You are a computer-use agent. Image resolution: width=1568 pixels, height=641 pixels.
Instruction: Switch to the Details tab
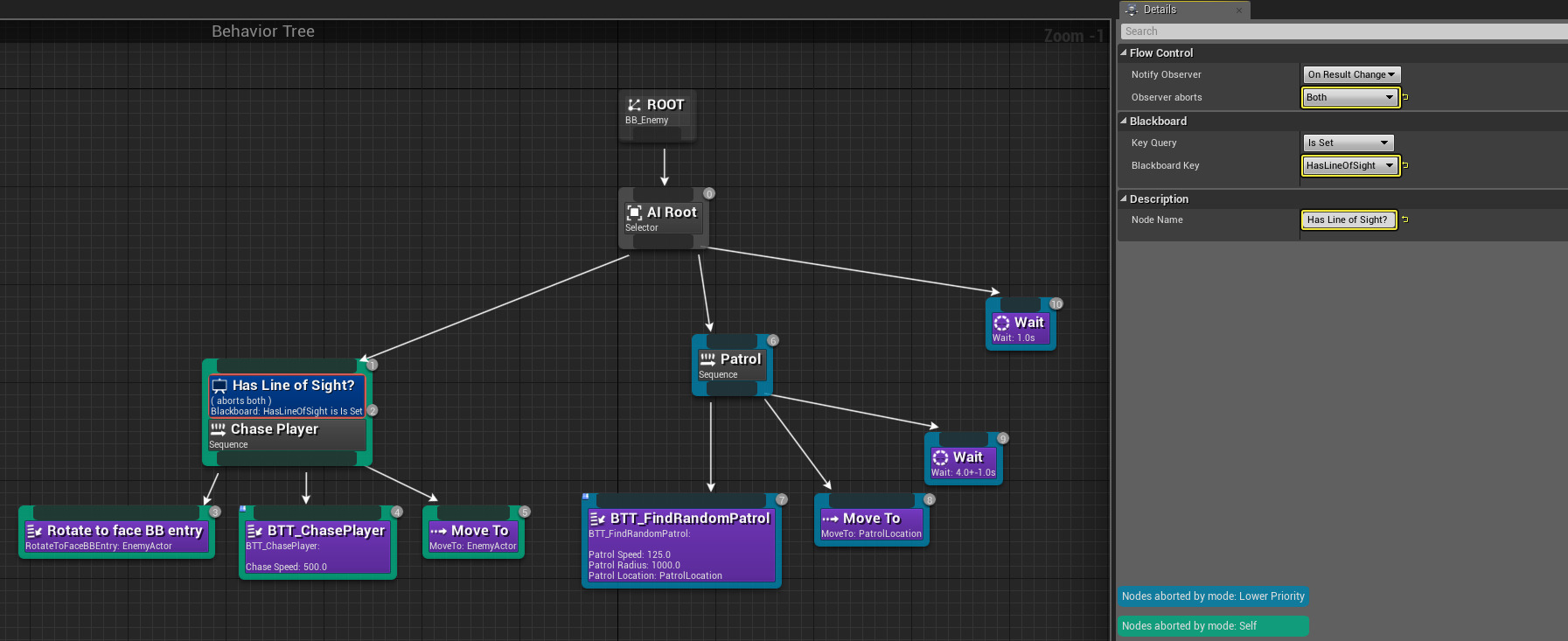point(1160,10)
